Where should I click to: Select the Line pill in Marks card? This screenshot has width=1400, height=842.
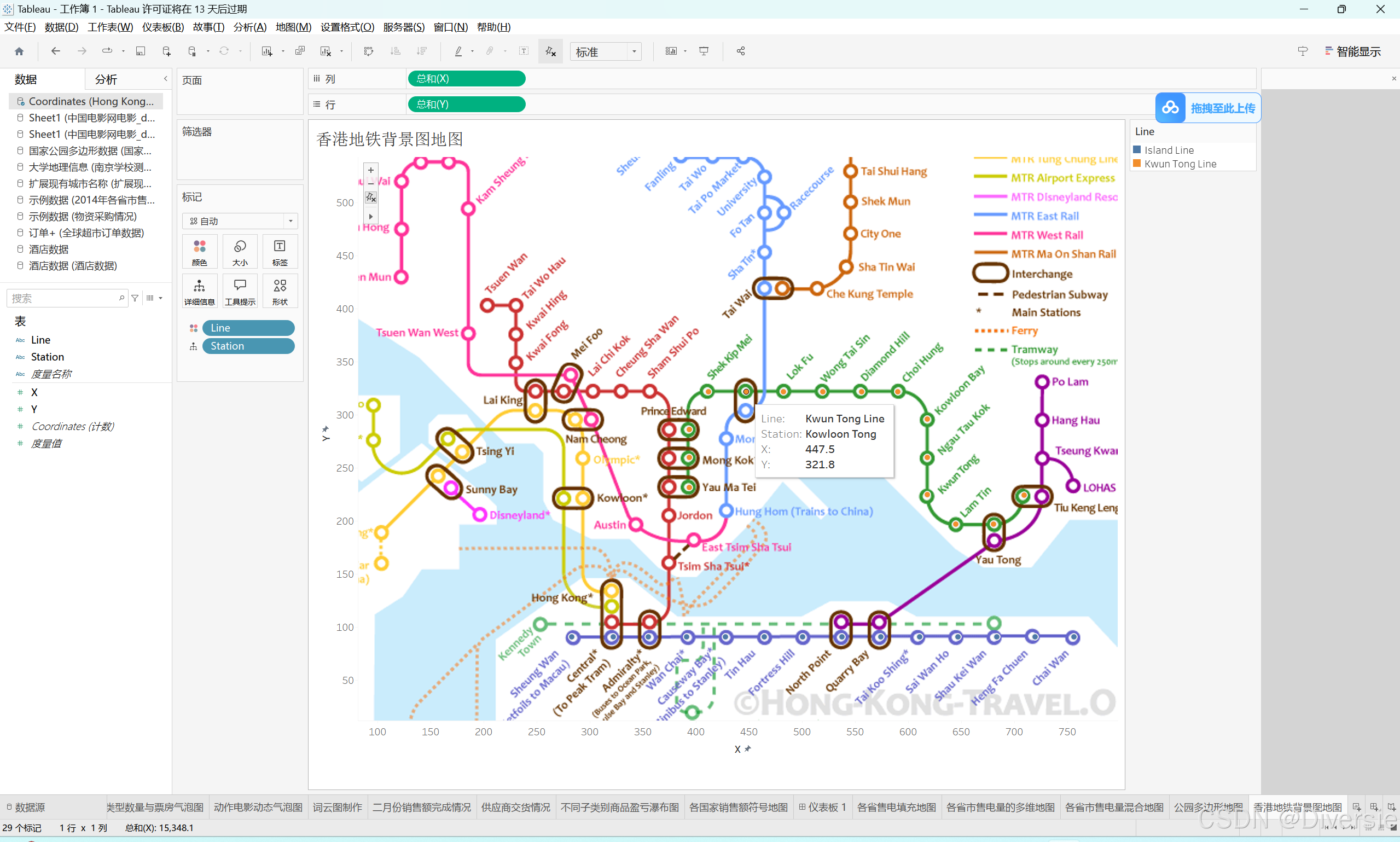[x=248, y=328]
